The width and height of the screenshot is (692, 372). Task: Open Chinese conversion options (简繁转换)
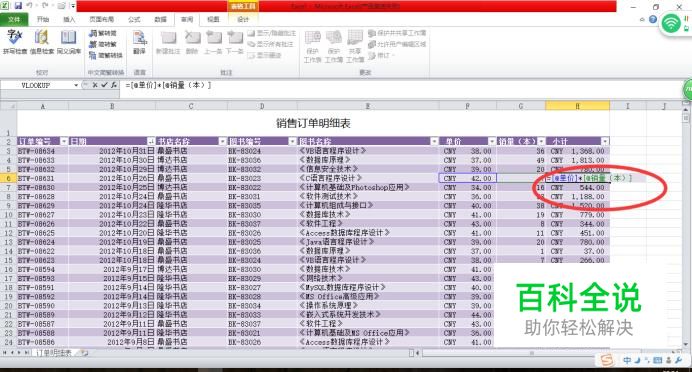(x=105, y=55)
